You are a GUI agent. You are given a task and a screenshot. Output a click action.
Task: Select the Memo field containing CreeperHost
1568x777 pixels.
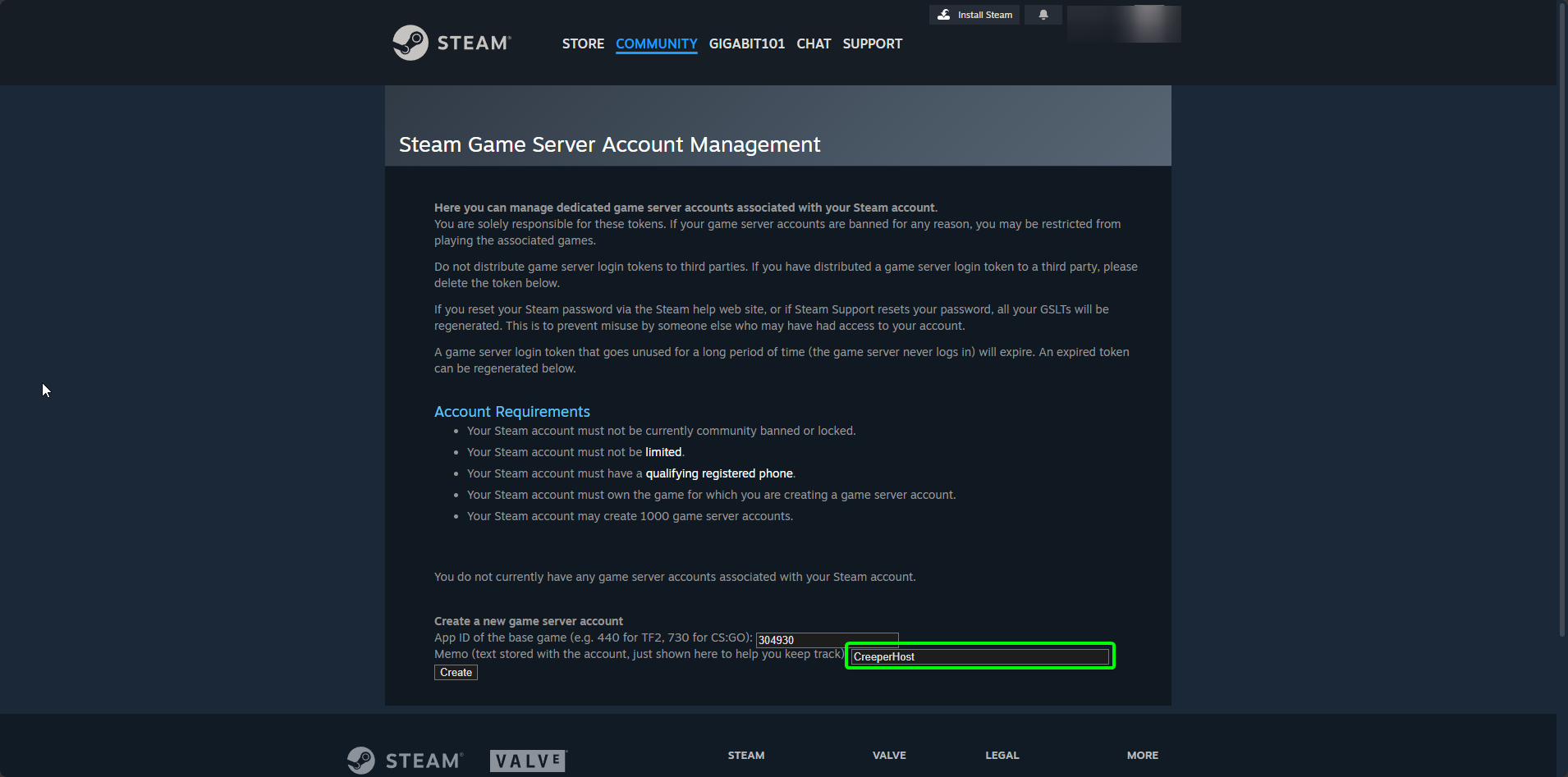(x=979, y=656)
